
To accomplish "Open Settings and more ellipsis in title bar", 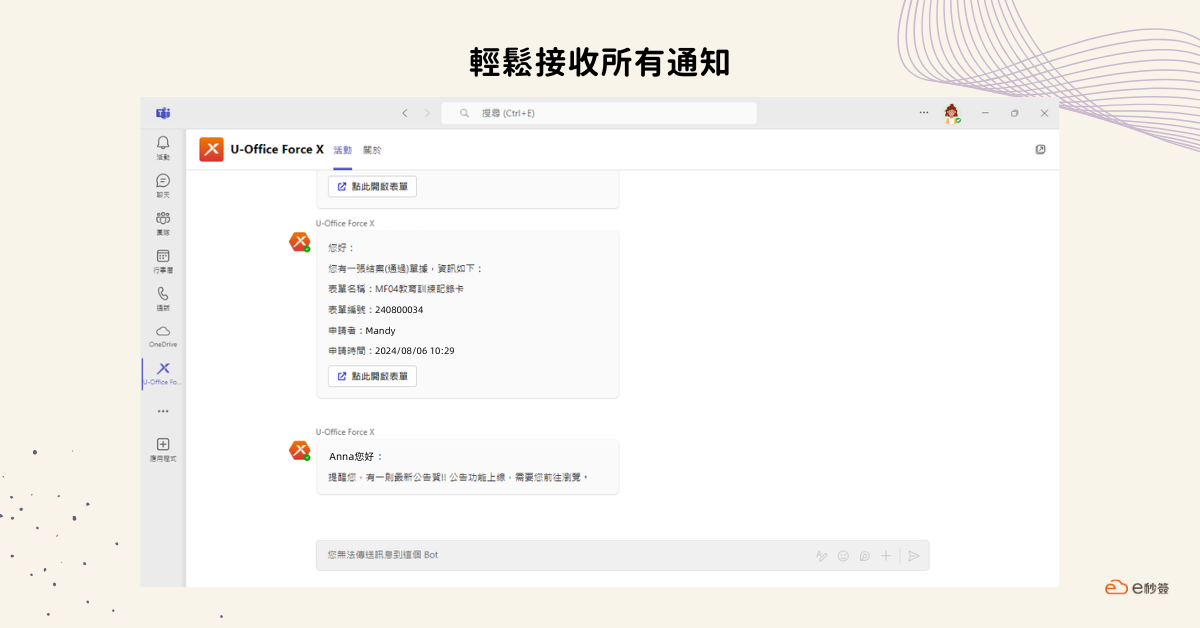I will pos(923,113).
